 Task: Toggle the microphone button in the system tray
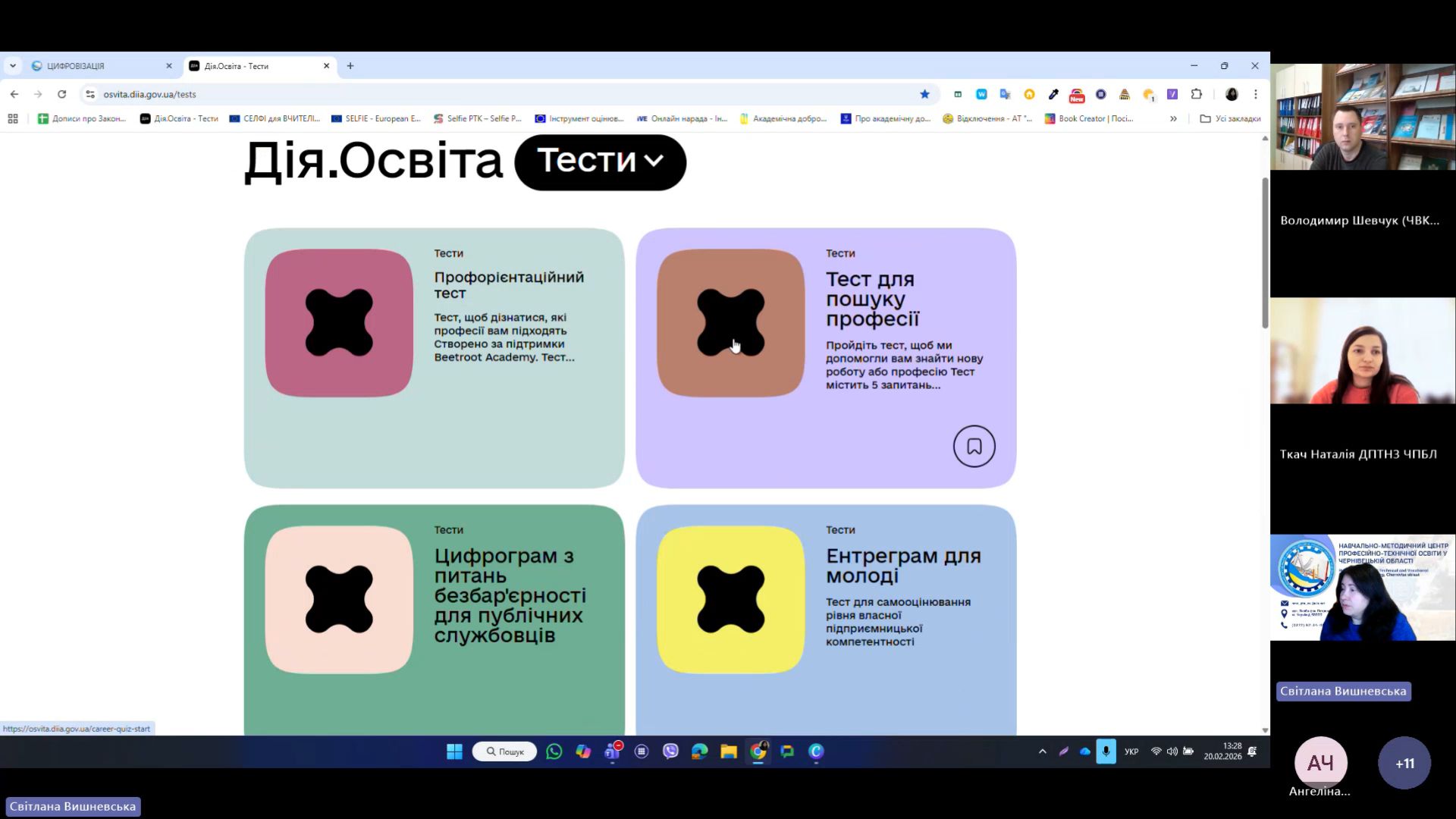click(x=1106, y=752)
